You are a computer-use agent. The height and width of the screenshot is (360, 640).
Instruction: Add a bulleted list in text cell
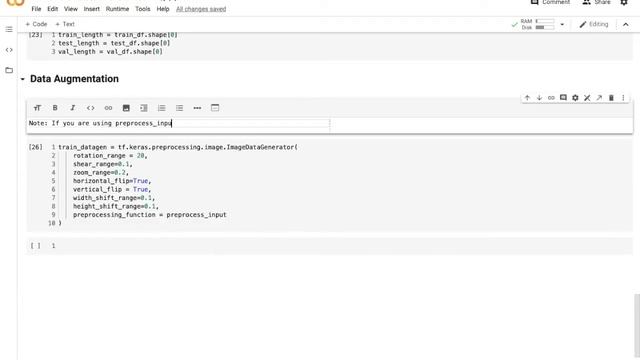pyautogui.click(x=180, y=108)
